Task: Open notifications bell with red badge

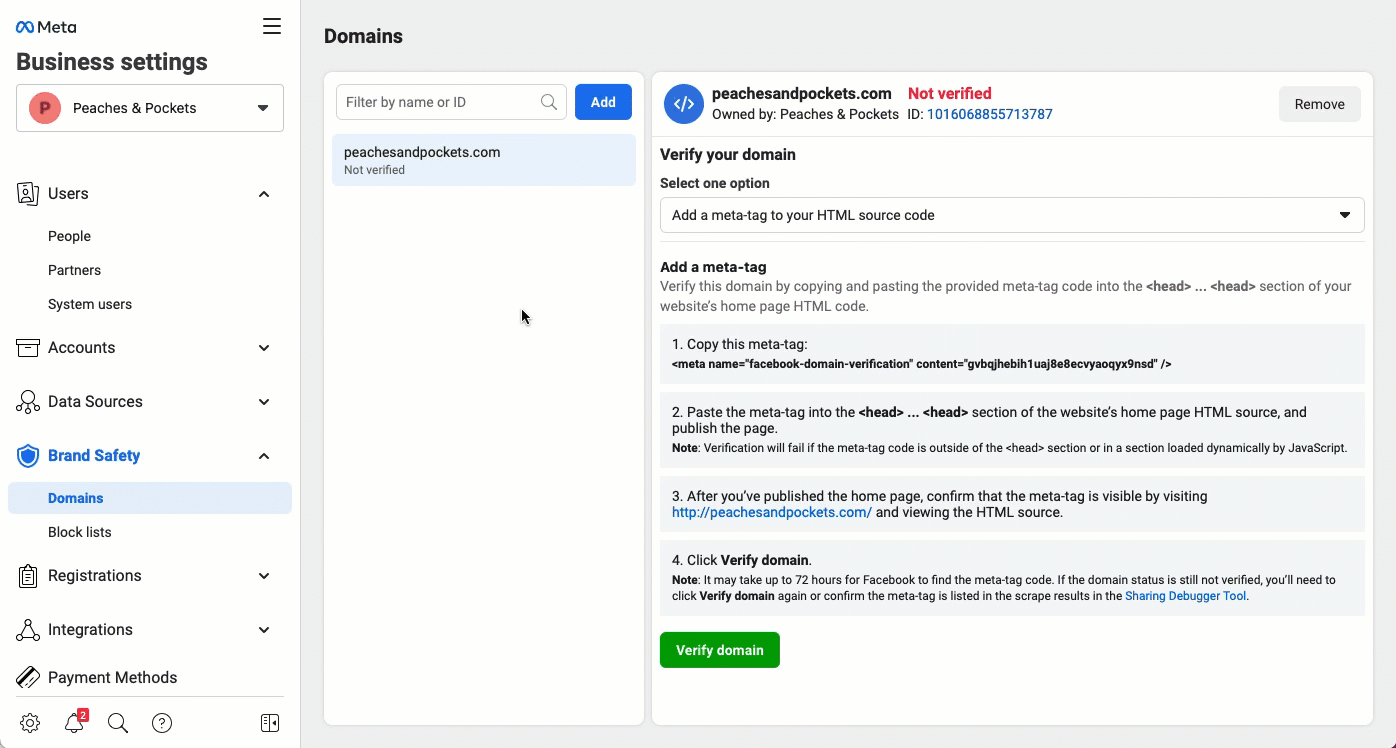Action: [74, 723]
